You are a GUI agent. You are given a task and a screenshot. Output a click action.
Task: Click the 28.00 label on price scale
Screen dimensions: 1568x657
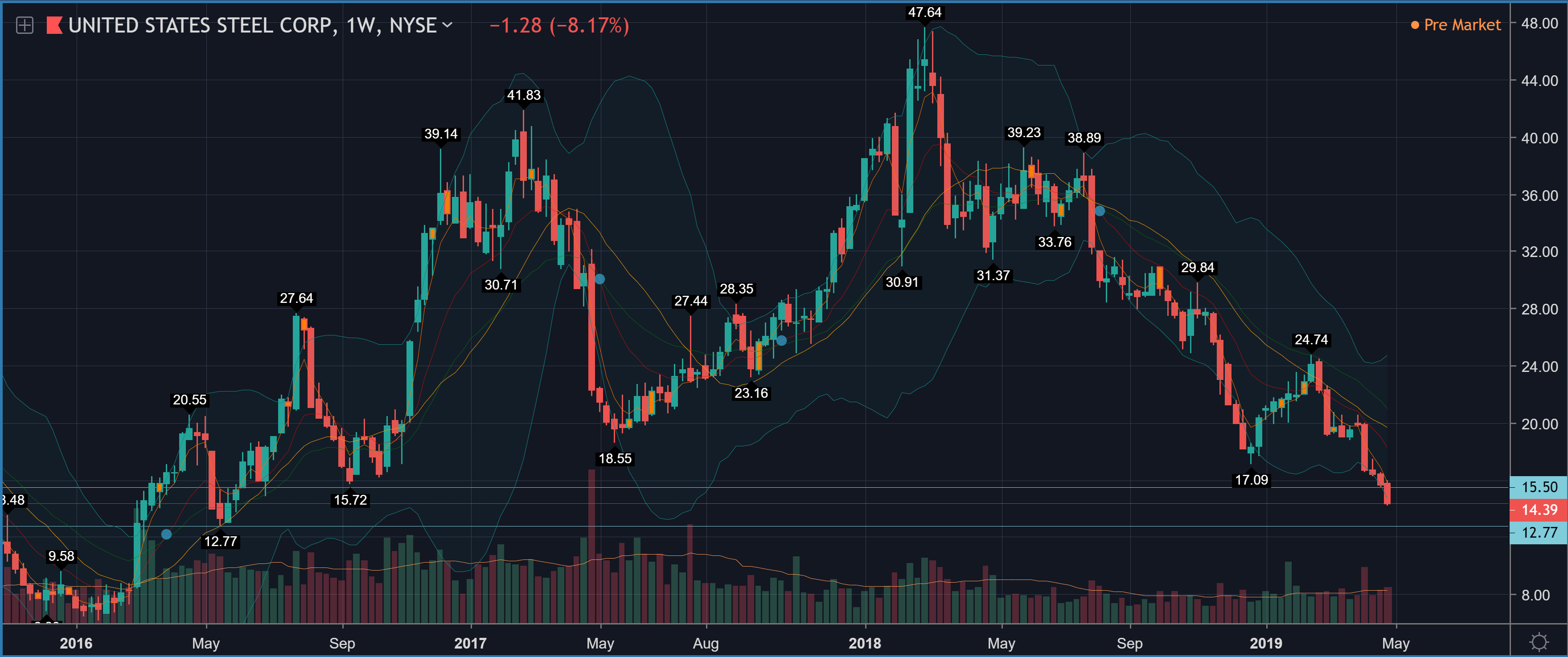(1539, 309)
